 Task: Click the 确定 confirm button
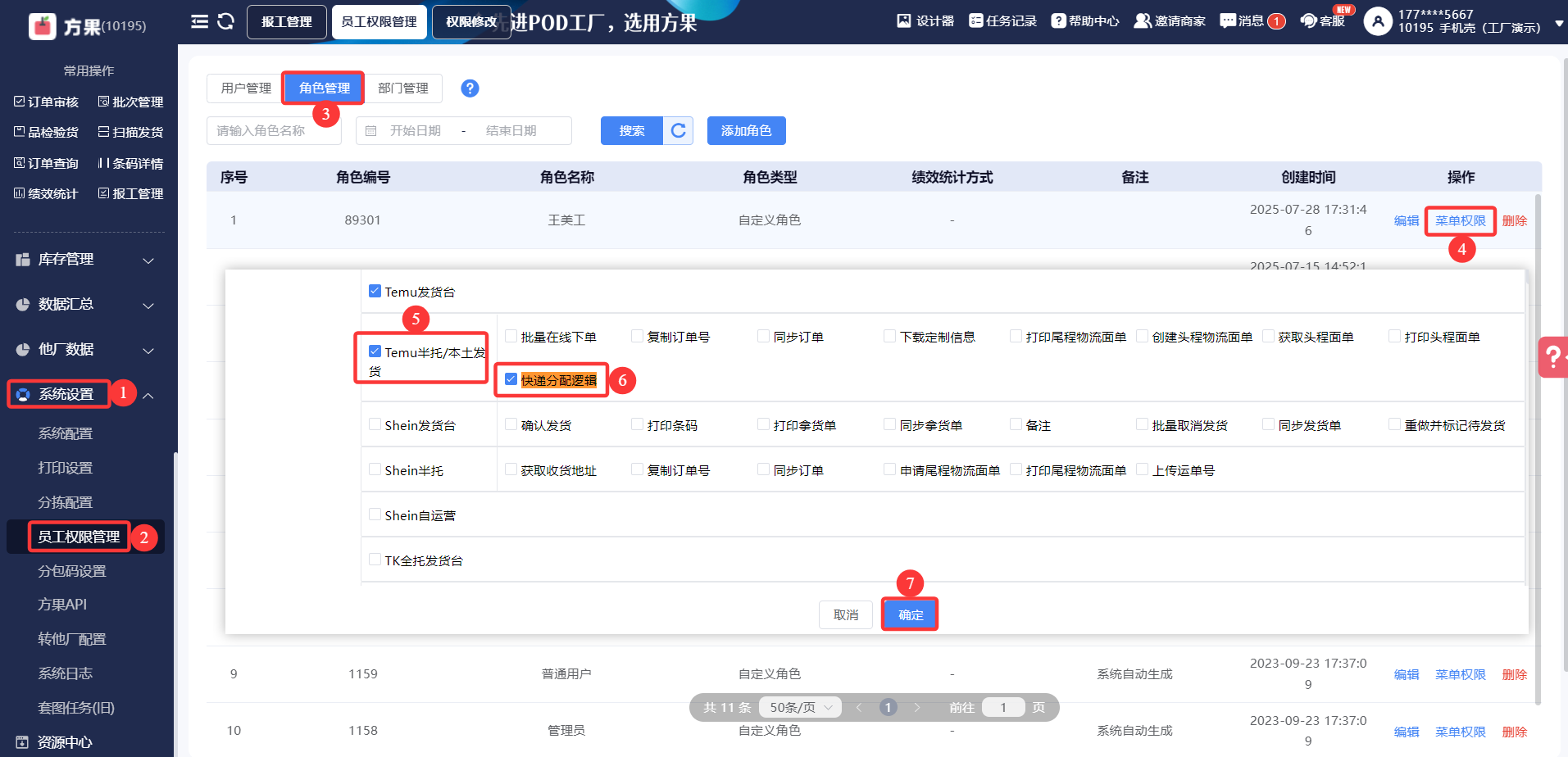[910, 614]
